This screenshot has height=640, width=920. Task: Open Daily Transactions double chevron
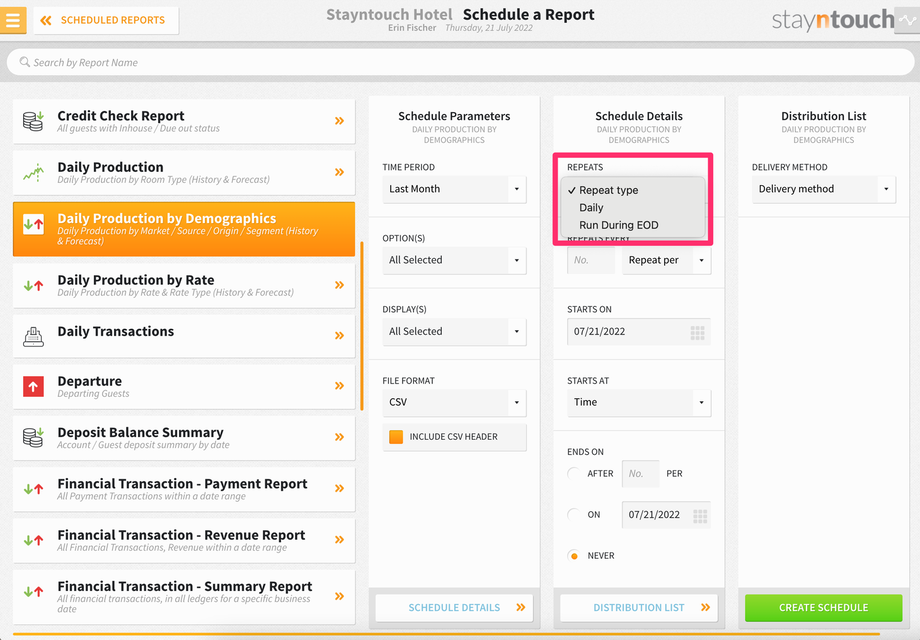coord(339,336)
